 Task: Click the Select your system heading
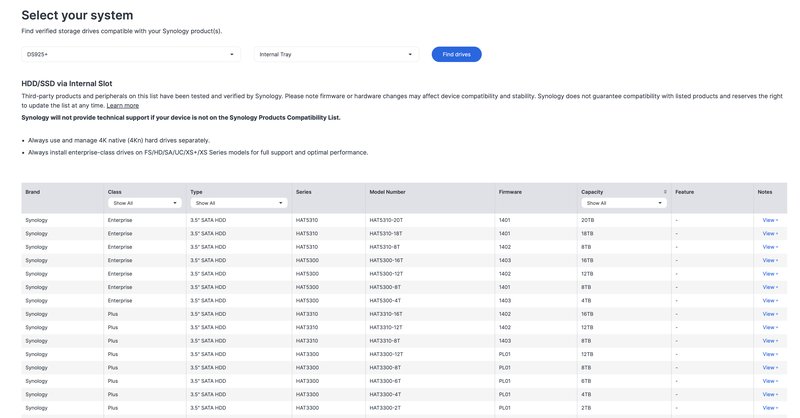pyautogui.click(x=77, y=15)
